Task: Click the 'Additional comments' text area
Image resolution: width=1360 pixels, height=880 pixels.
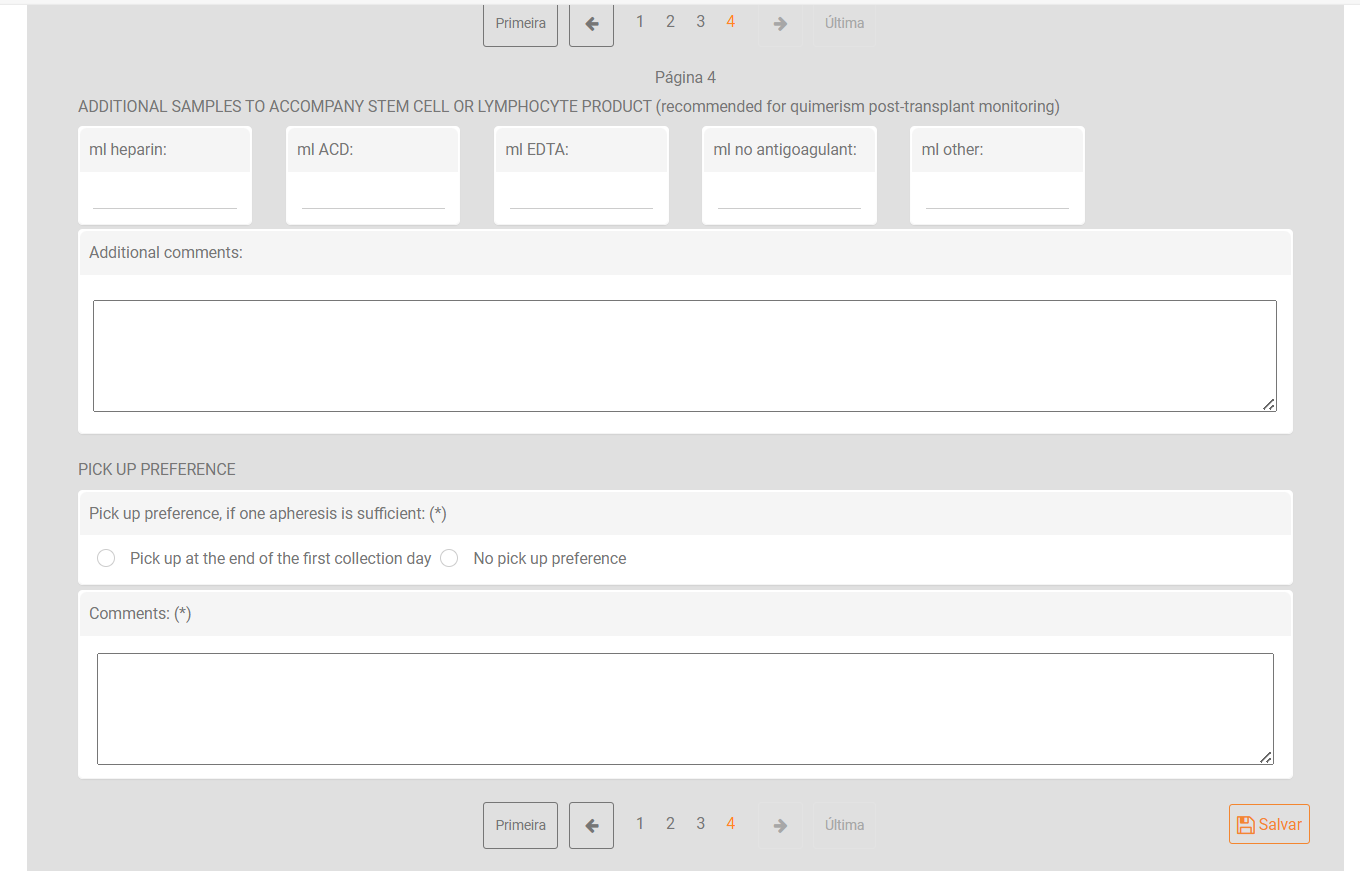Action: pyautogui.click(x=684, y=356)
